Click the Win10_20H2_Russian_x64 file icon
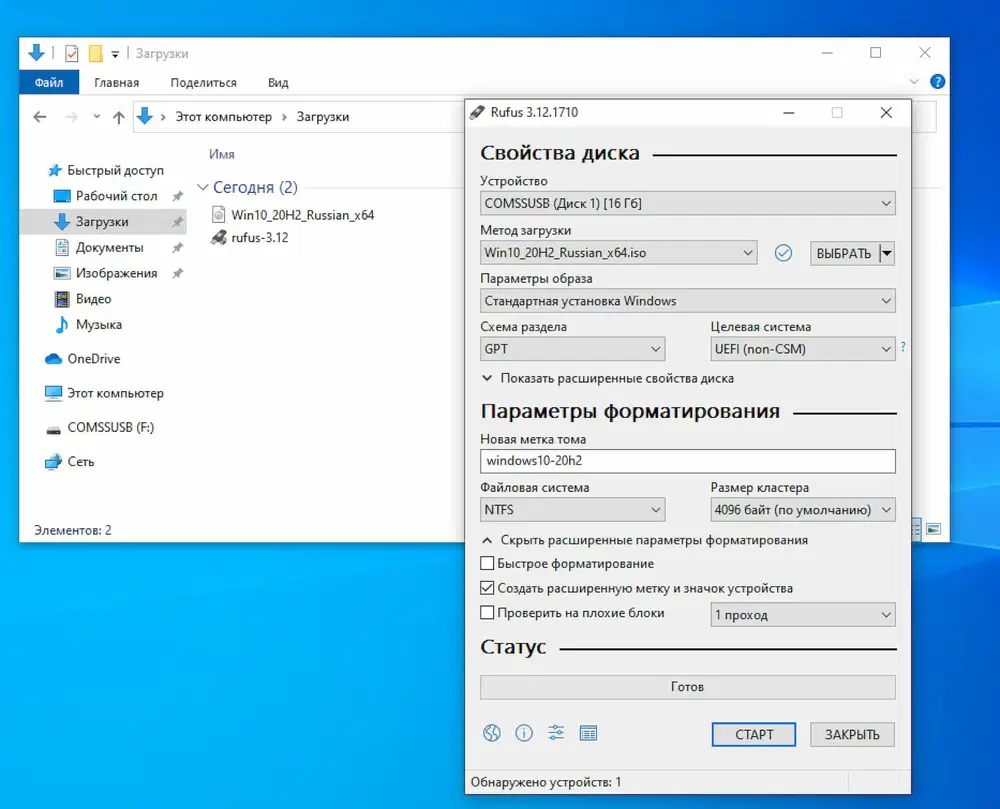This screenshot has height=809, width=1000. [219, 214]
